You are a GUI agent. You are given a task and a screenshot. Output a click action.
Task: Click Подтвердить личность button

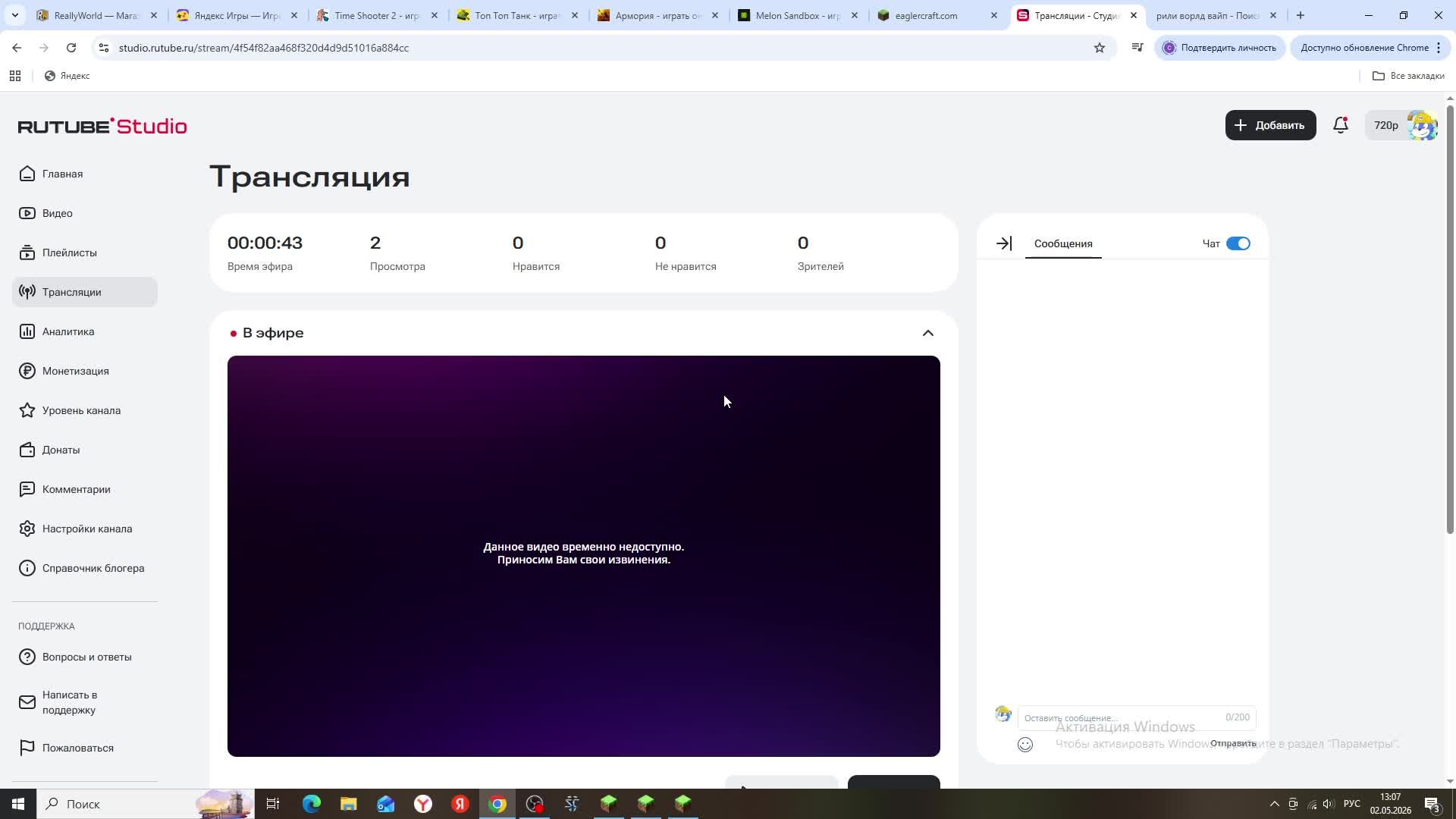click(1220, 48)
